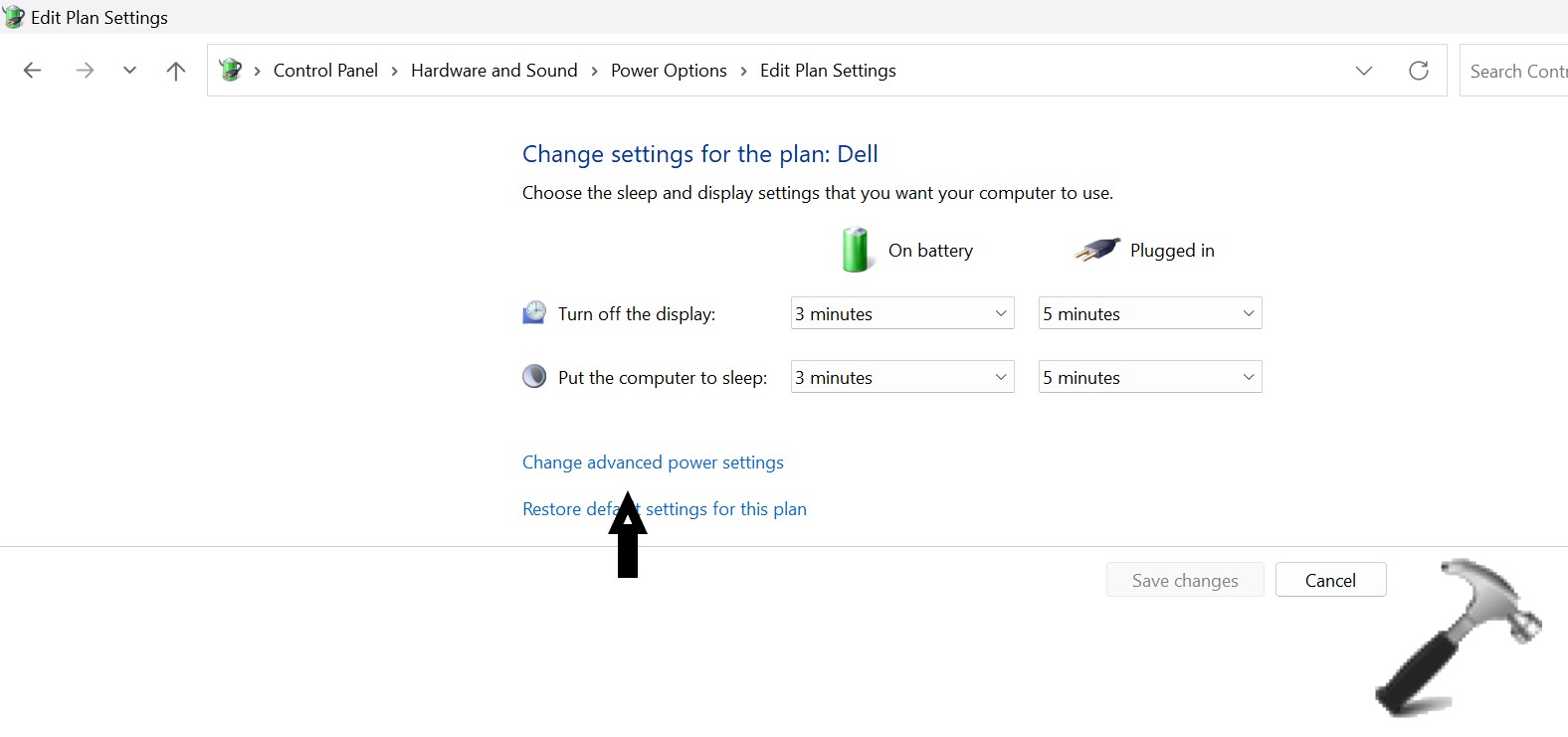Click the Turn off the display monitor icon
The width and height of the screenshot is (1568, 737).
[534, 312]
